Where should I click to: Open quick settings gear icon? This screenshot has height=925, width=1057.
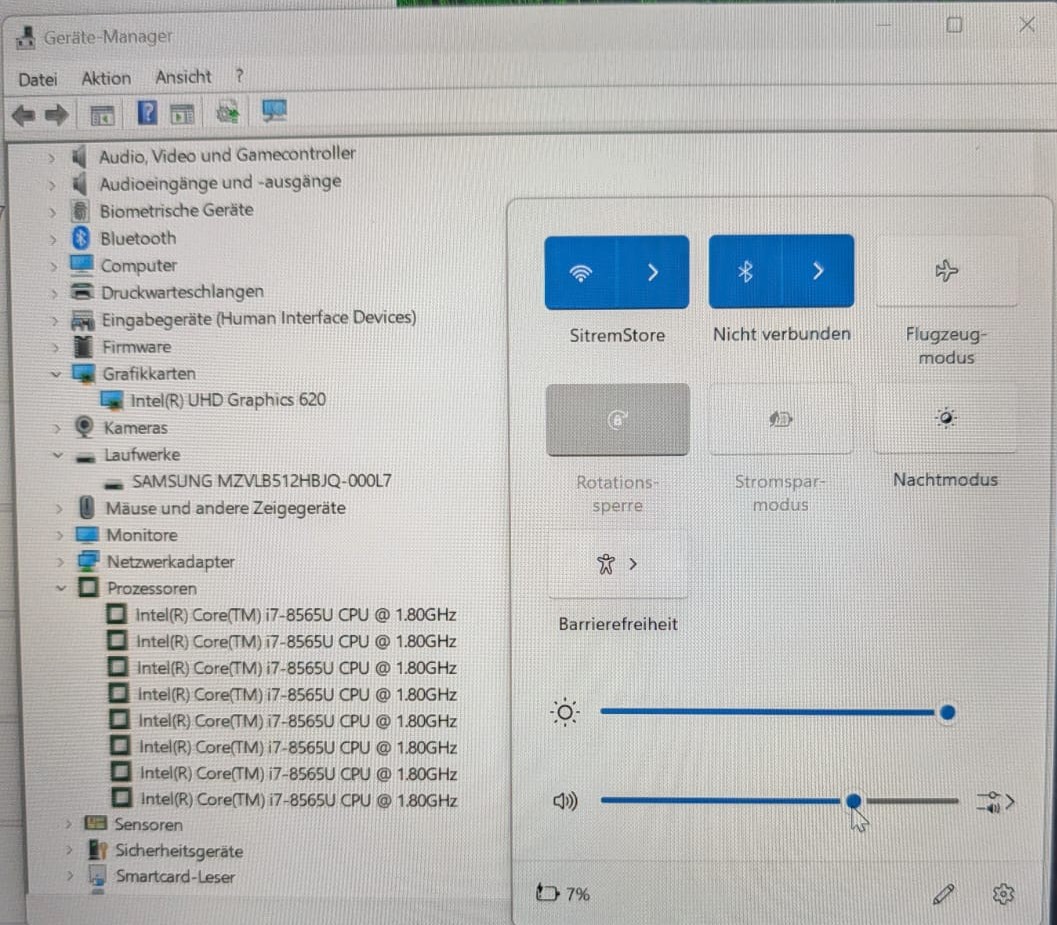1003,894
